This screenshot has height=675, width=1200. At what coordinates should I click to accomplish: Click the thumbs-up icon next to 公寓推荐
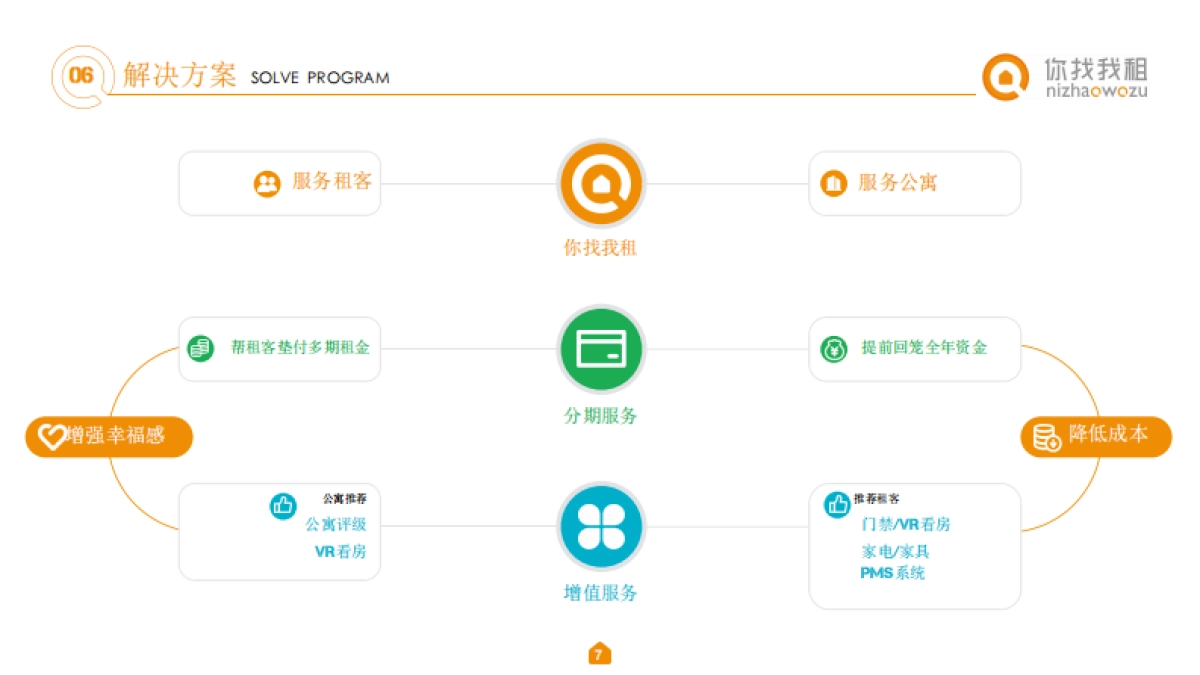pyautogui.click(x=283, y=506)
